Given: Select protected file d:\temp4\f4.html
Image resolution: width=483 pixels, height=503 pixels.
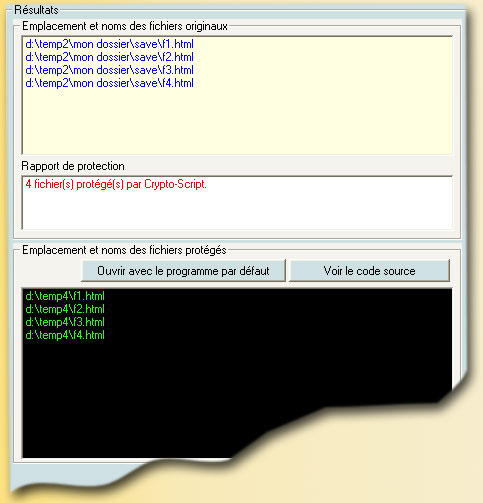Looking at the screenshot, I should (65, 335).
